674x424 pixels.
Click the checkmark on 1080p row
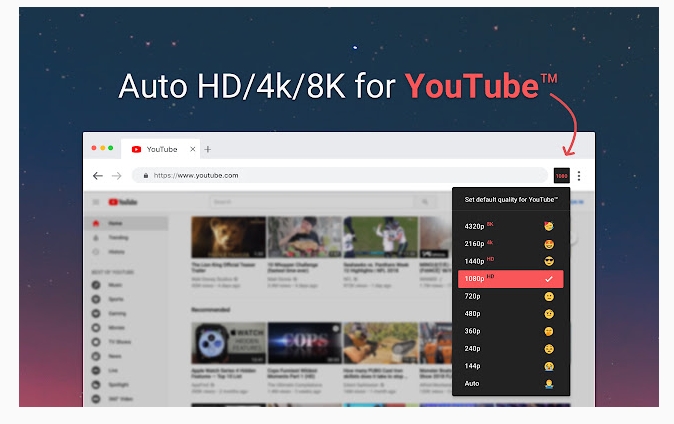pyautogui.click(x=548, y=279)
